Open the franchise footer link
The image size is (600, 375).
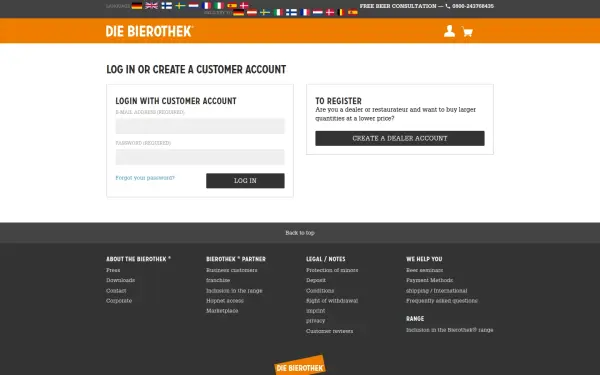click(x=218, y=280)
